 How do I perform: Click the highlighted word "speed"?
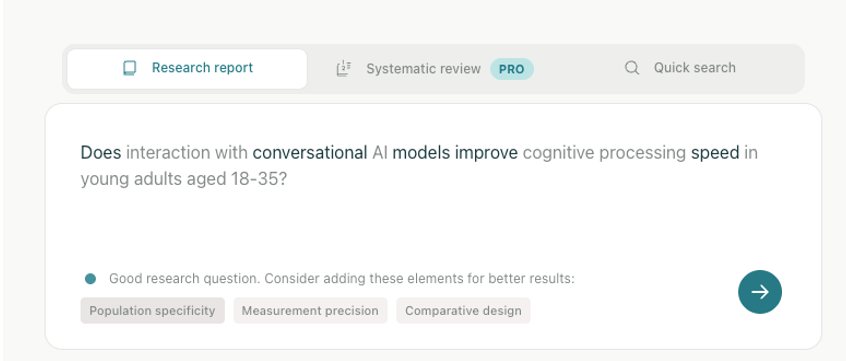tap(715, 153)
